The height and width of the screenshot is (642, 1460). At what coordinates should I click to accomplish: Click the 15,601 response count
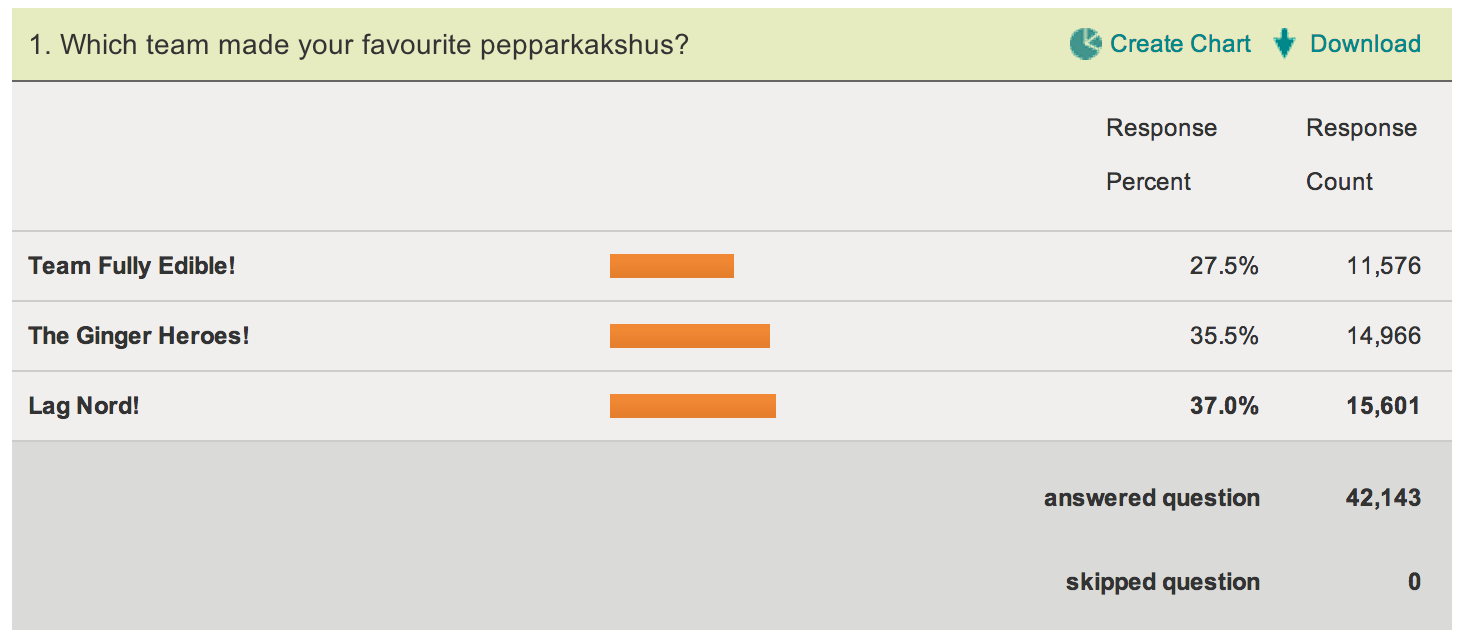click(1384, 406)
